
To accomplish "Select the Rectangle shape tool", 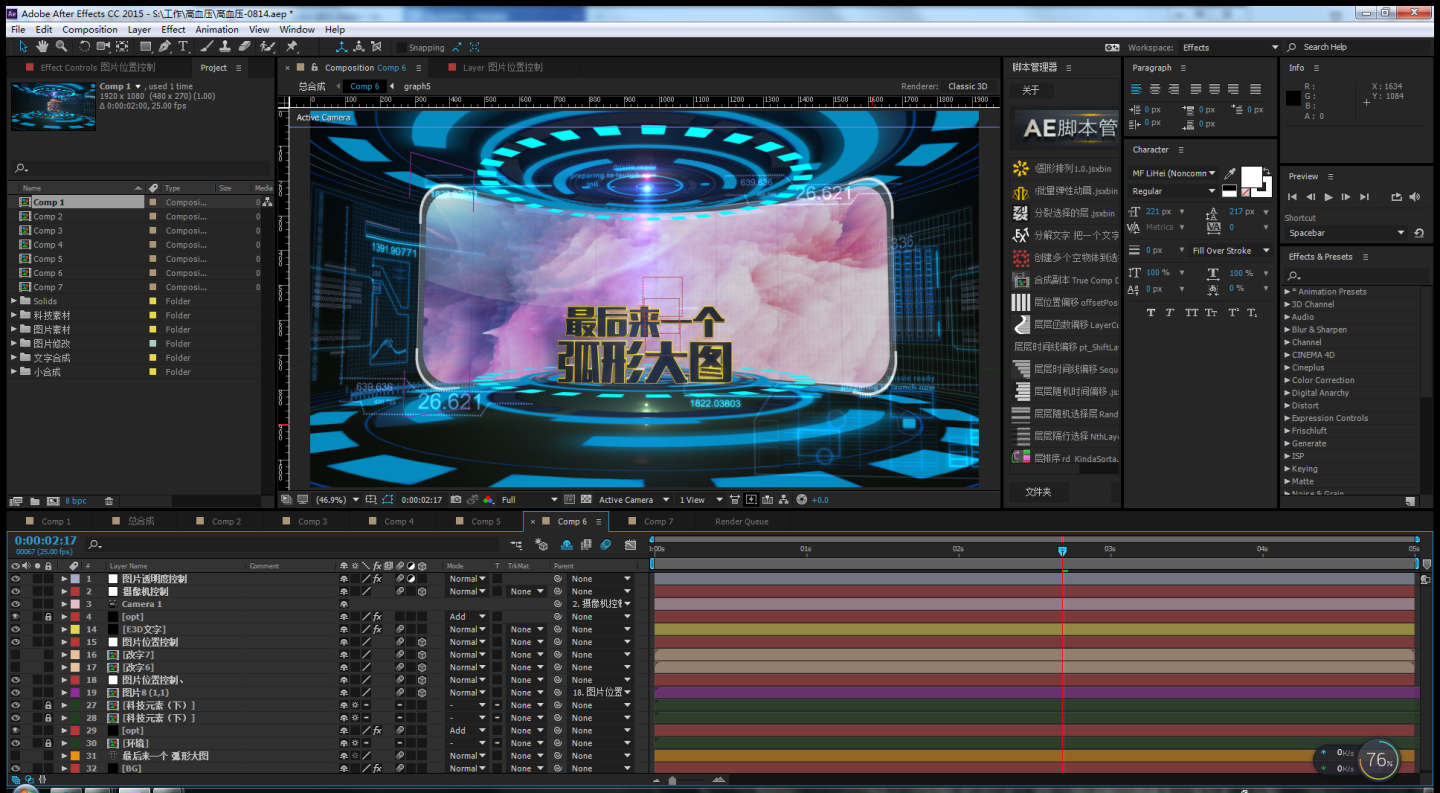I will [146, 47].
